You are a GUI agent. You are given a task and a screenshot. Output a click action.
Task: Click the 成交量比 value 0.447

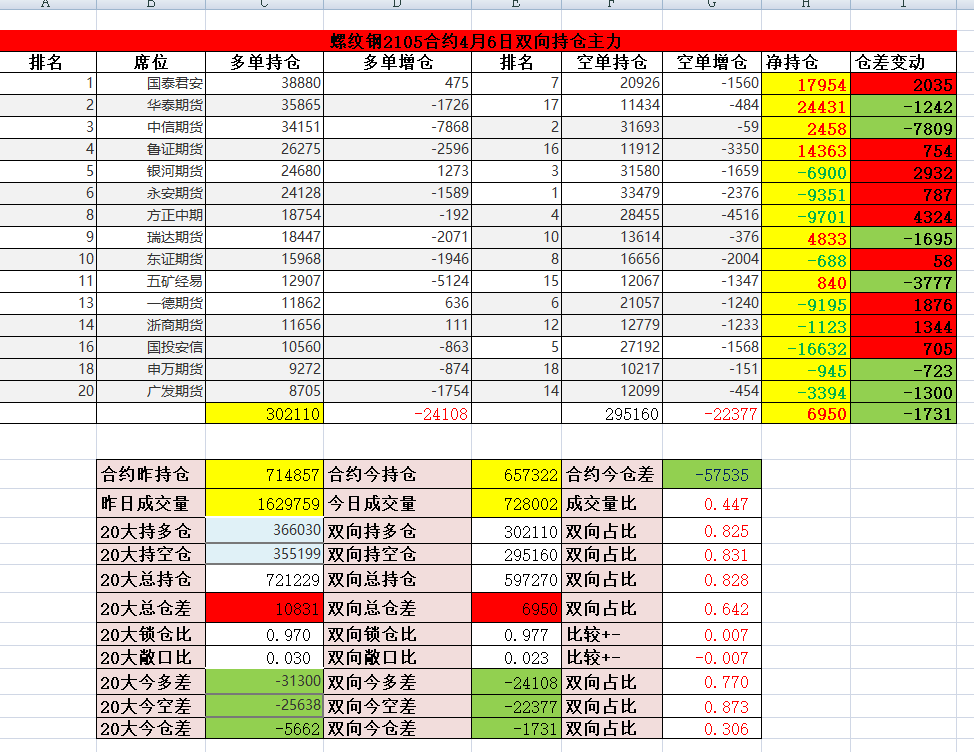pyautogui.click(x=711, y=504)
